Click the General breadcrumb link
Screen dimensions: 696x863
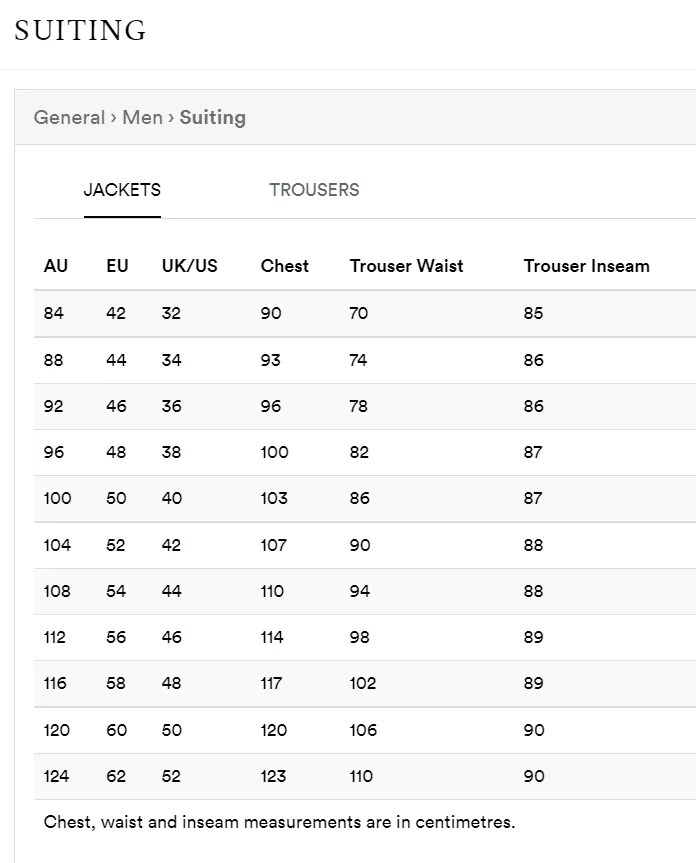click(68, 117)
